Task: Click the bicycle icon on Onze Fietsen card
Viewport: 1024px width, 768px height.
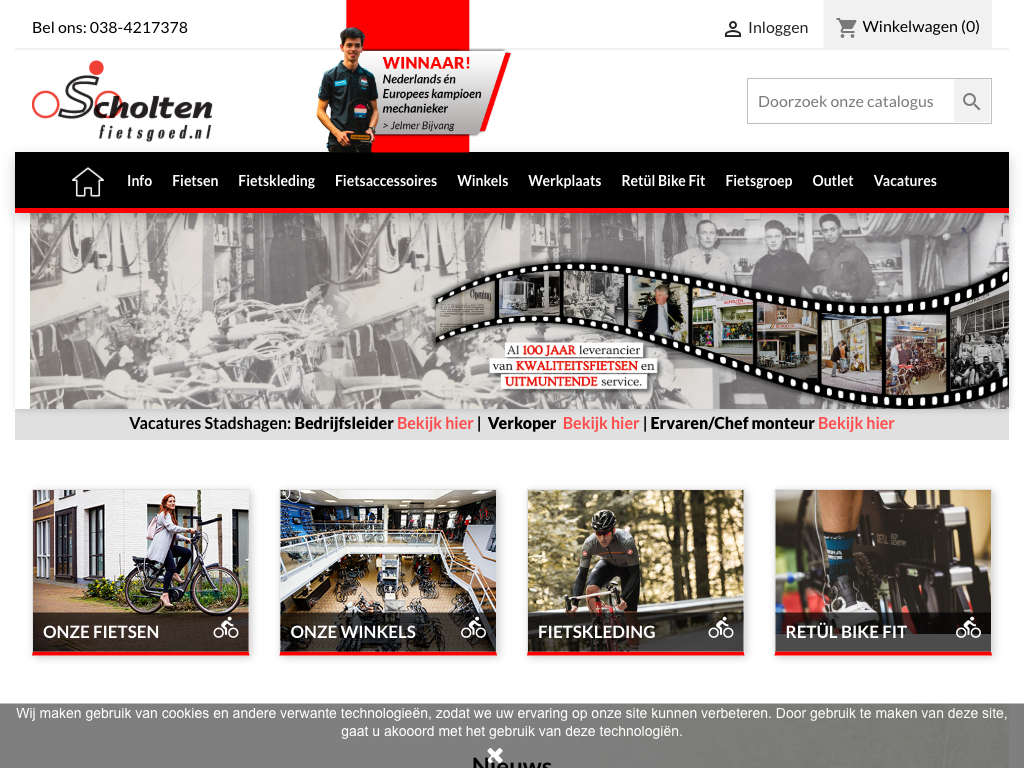Action: coord(226,628)
